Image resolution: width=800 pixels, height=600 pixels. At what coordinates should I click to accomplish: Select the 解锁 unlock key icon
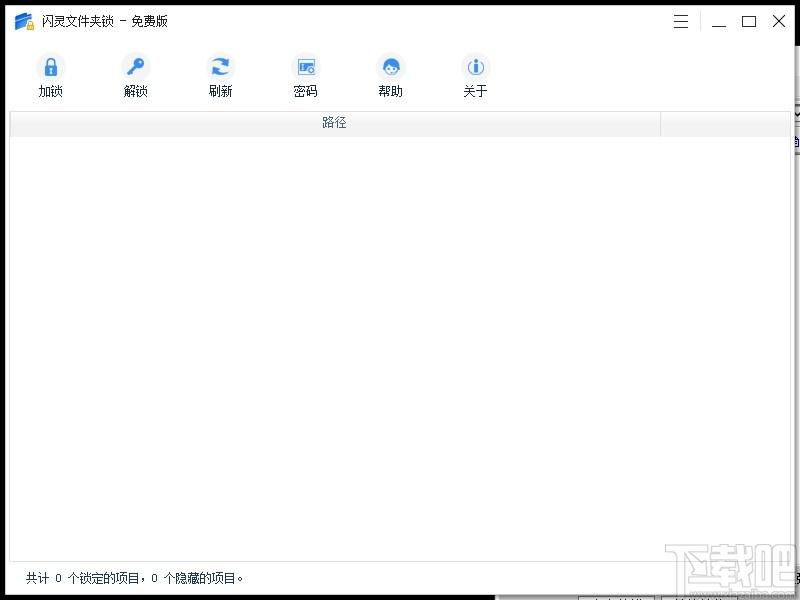tap(136, 67)
